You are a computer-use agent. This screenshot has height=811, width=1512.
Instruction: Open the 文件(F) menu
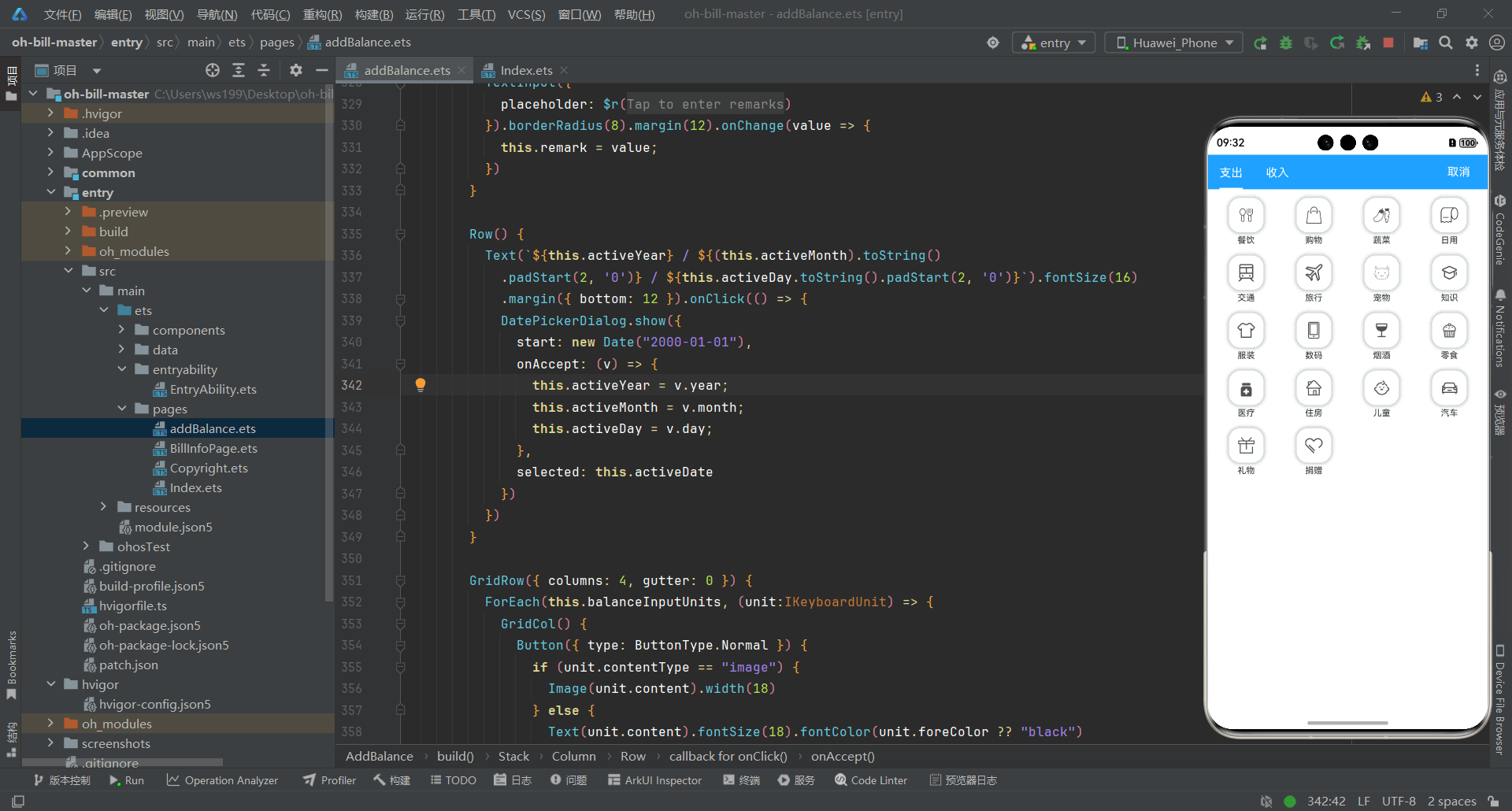[62, 14]
